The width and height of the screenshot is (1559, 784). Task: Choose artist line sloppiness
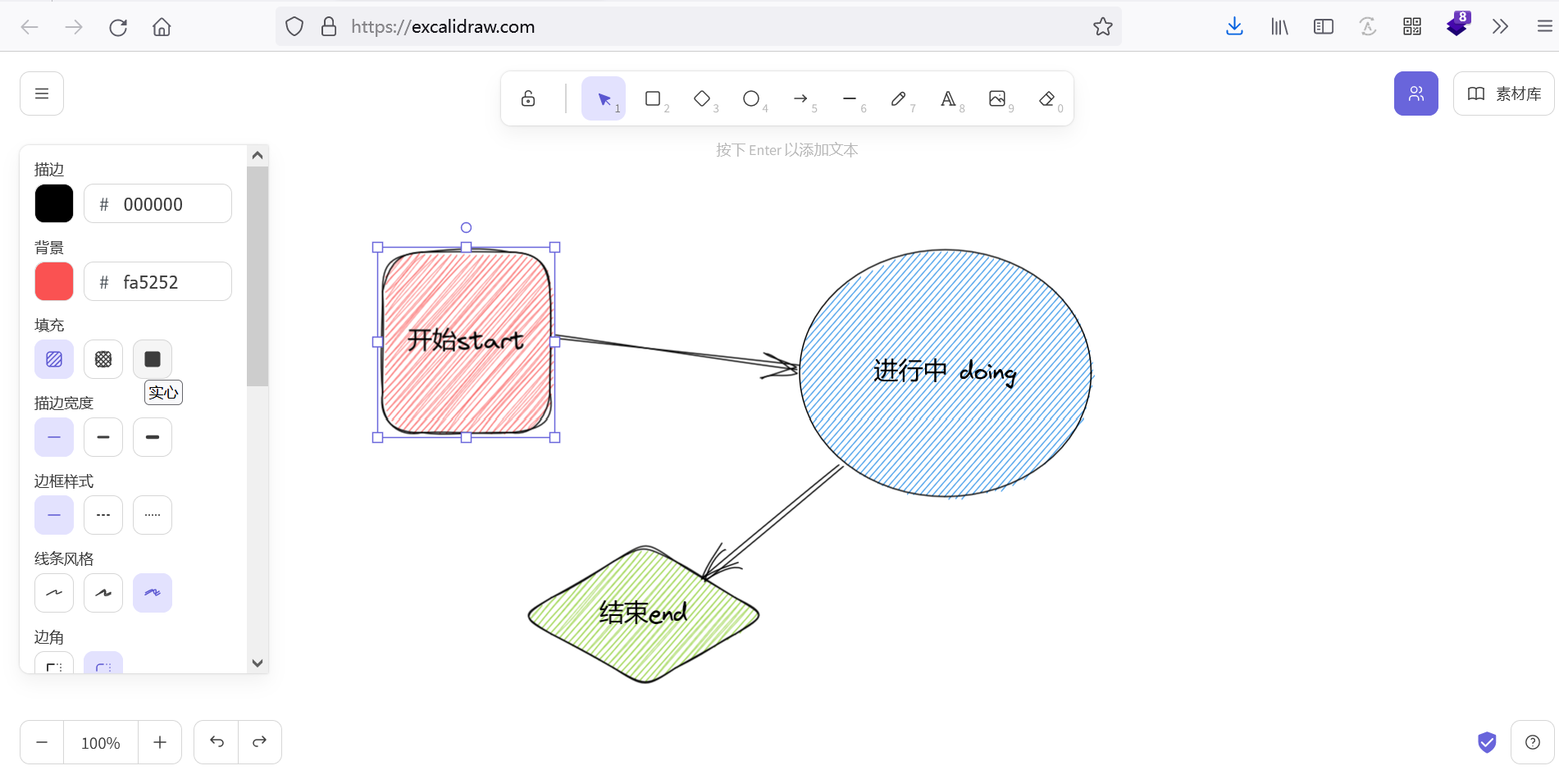point(103,593)
